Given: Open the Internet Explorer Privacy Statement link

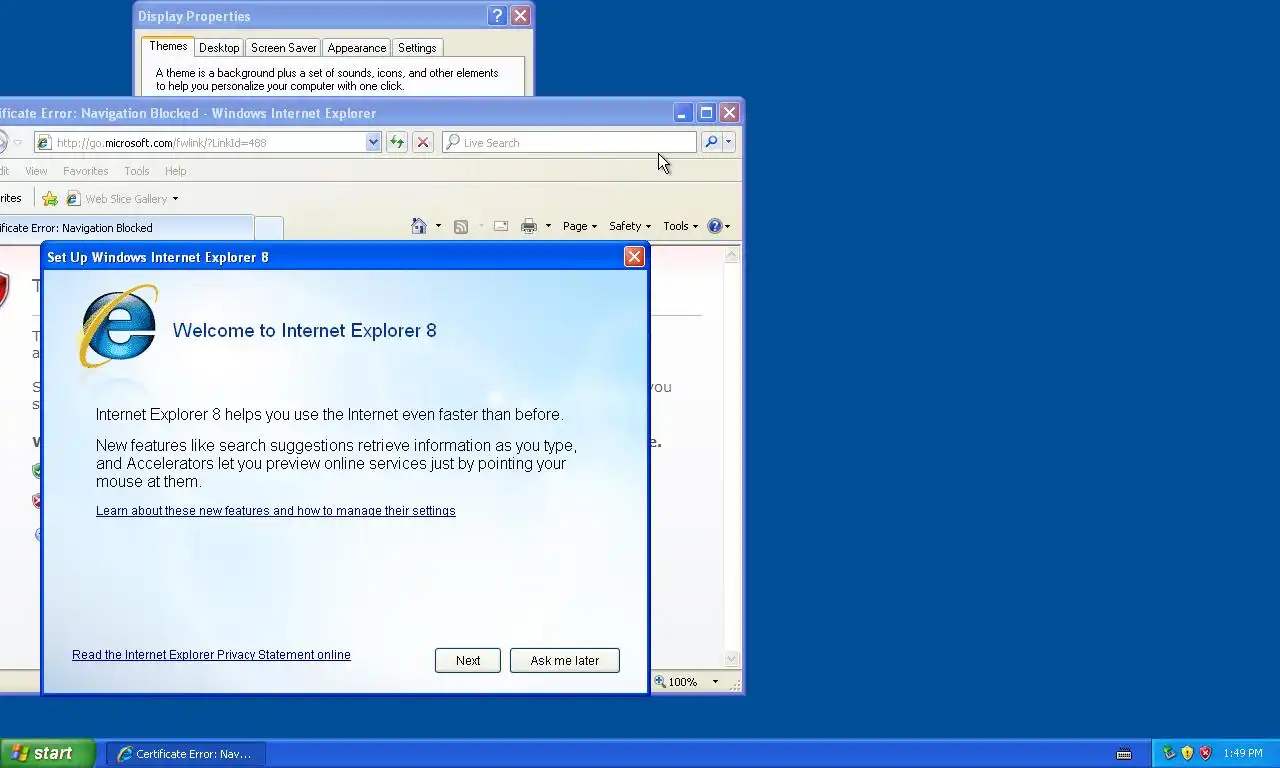Looking at the screenshot, I should 211,655.
